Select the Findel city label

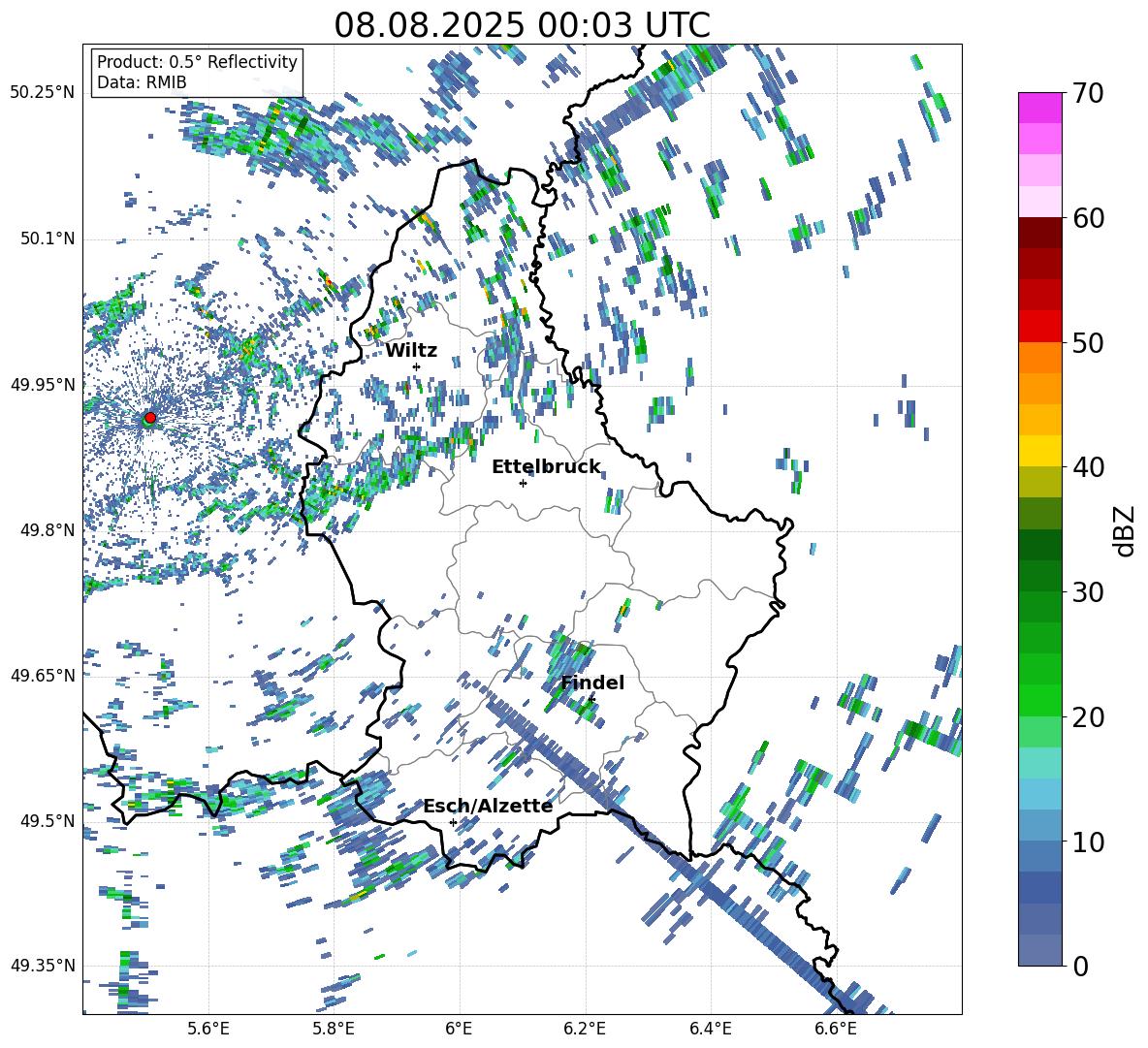click(x=592, y=683)
